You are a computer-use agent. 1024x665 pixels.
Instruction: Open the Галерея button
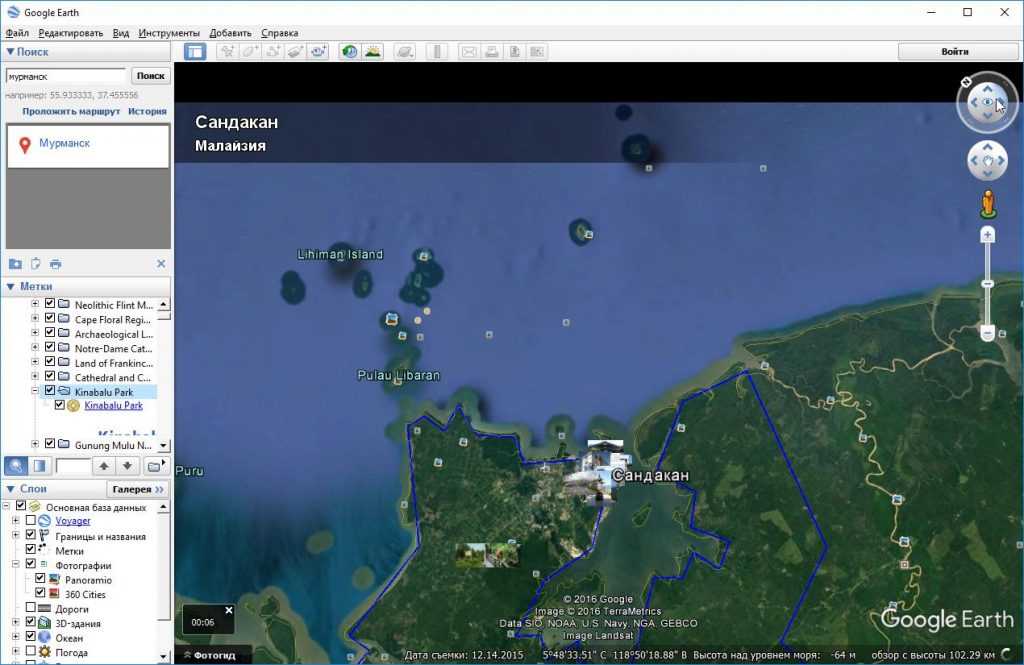point(137,489)
